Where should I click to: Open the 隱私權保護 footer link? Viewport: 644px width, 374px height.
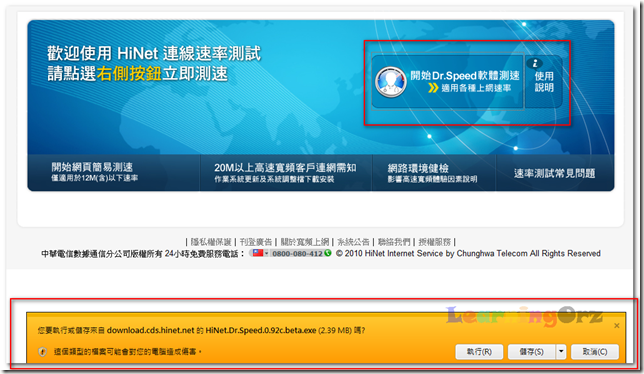(211, 242)
